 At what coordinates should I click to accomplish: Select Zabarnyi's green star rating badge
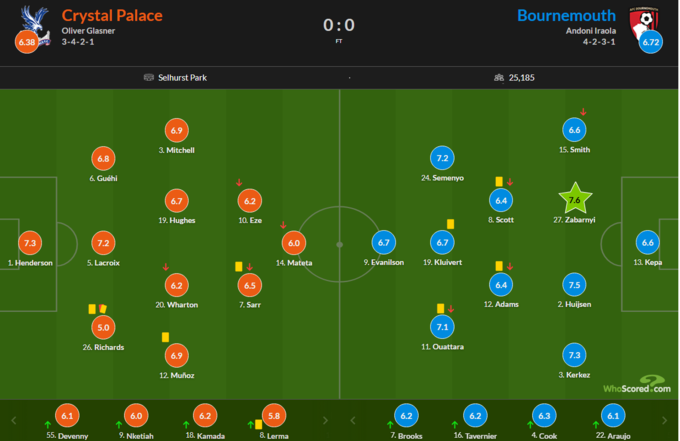(x=574, y=198)
